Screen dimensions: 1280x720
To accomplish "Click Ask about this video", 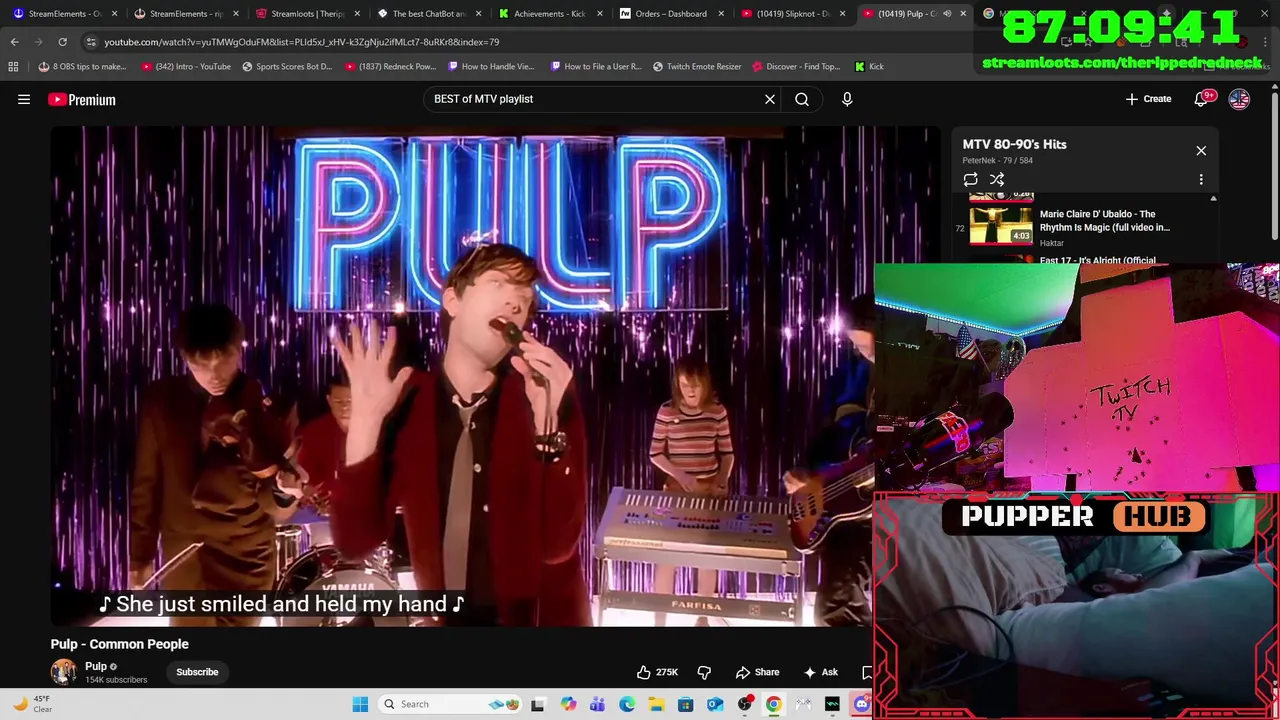I will (820, 672).
